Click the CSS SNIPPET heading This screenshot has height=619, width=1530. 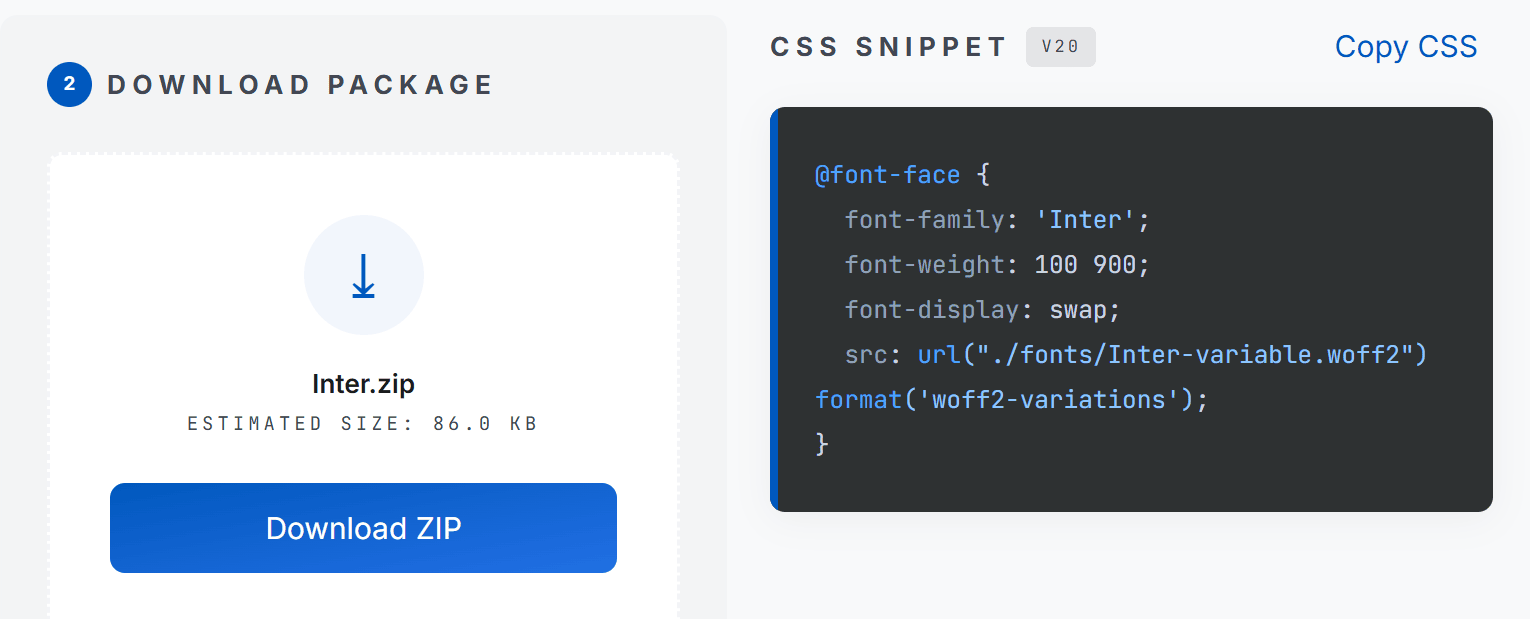click(889, 47)
